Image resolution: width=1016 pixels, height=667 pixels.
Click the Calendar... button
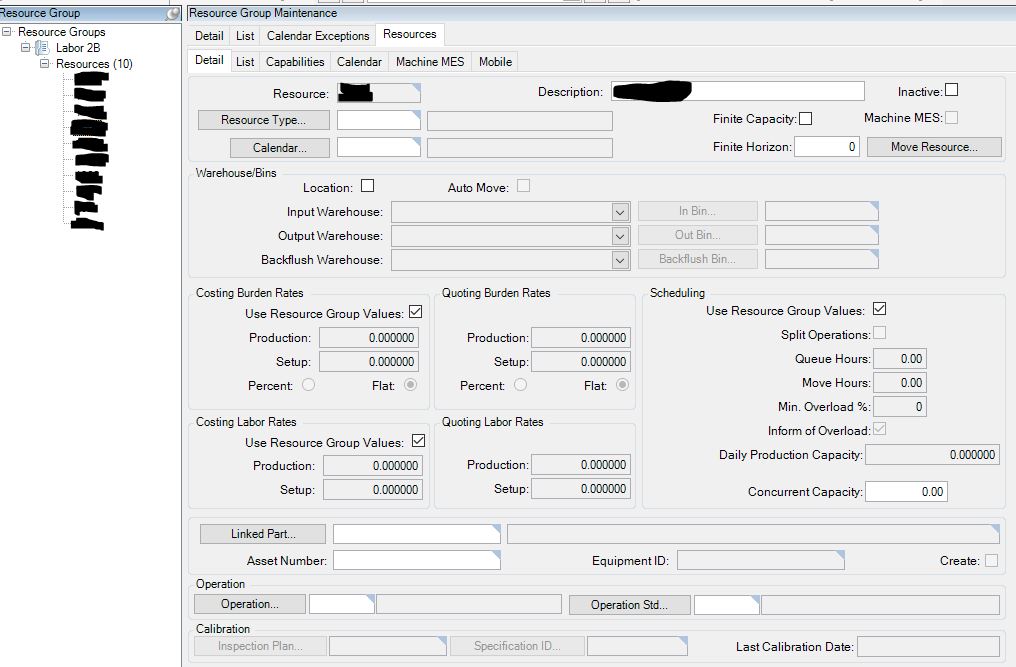click(x=280, y=148)
